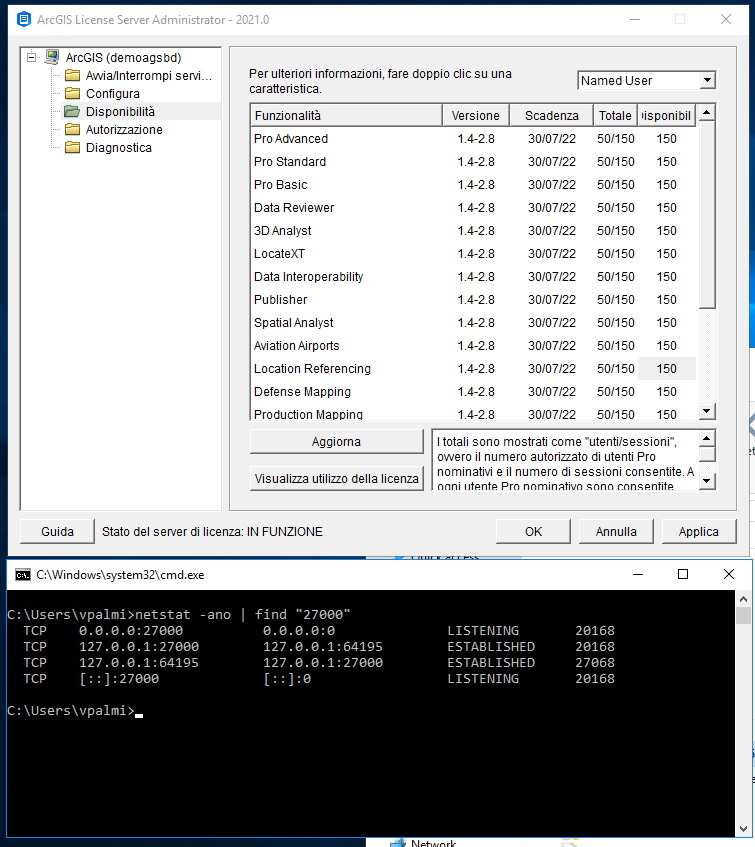Select the Publisher row
This screenshot has height=847, width=755.
[x=474, y=299]
